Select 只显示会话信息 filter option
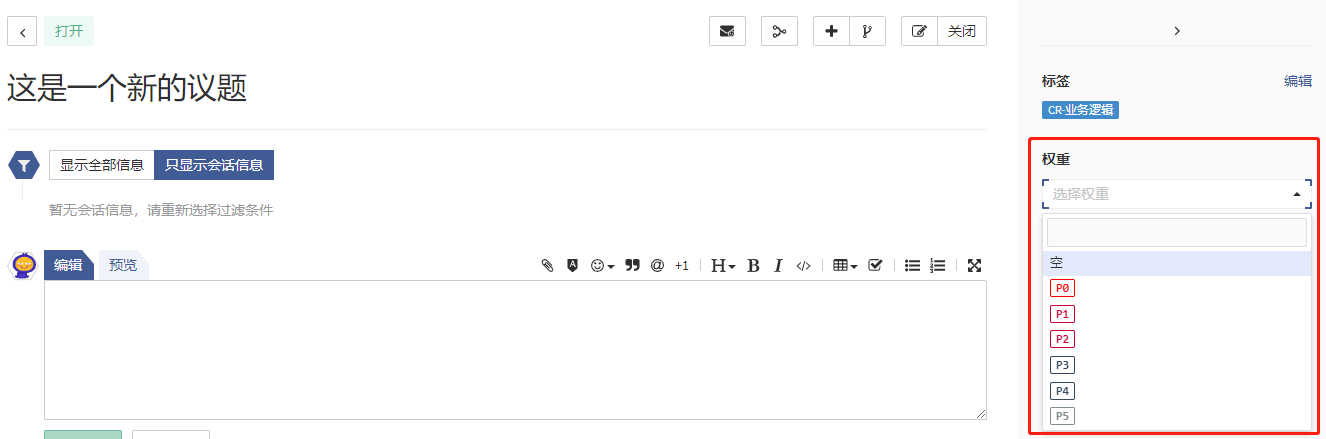The width and height of the screenshot is (1326, 439). (214, 165)
